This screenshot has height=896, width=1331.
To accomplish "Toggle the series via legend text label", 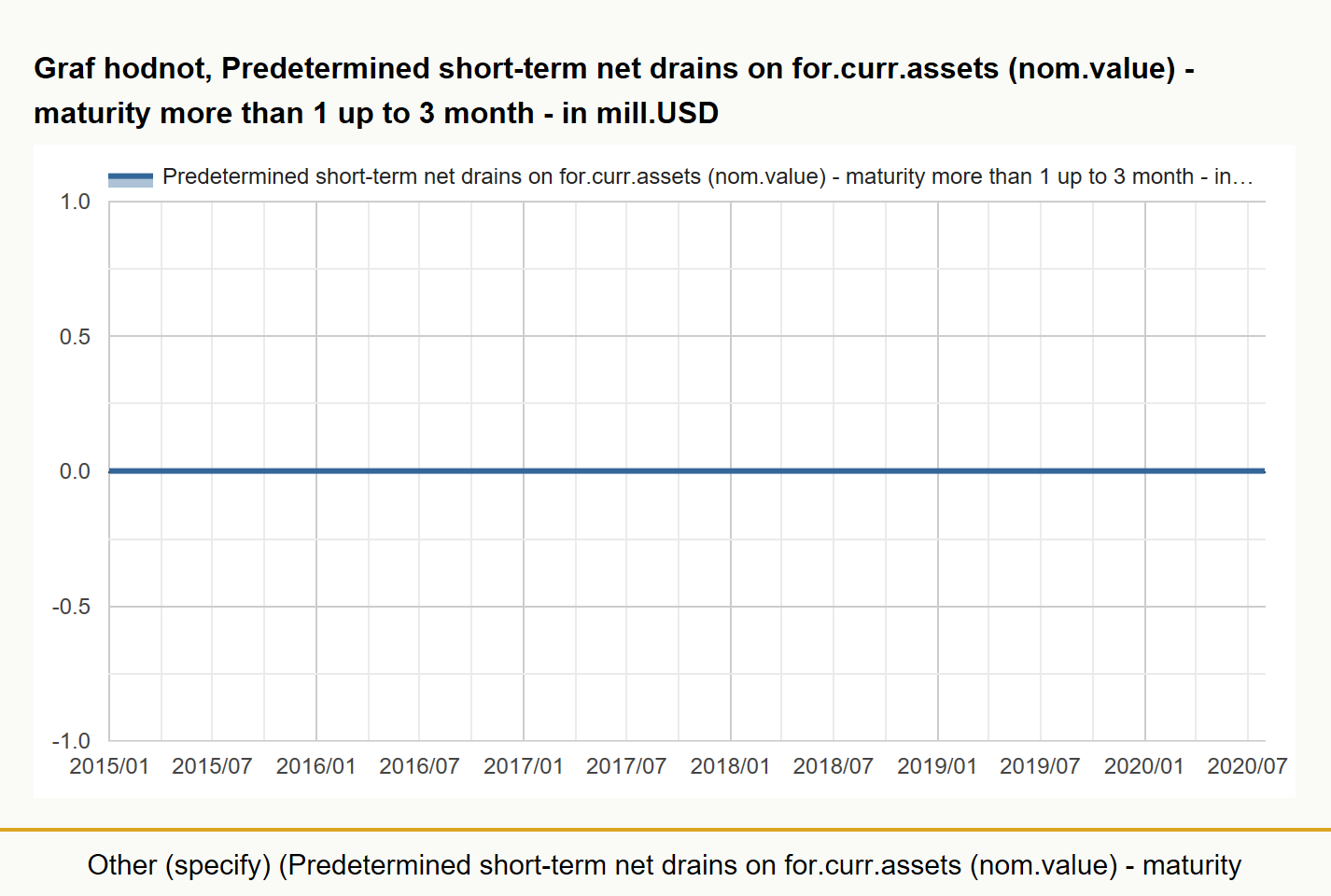I will click(x=708, y=176).
